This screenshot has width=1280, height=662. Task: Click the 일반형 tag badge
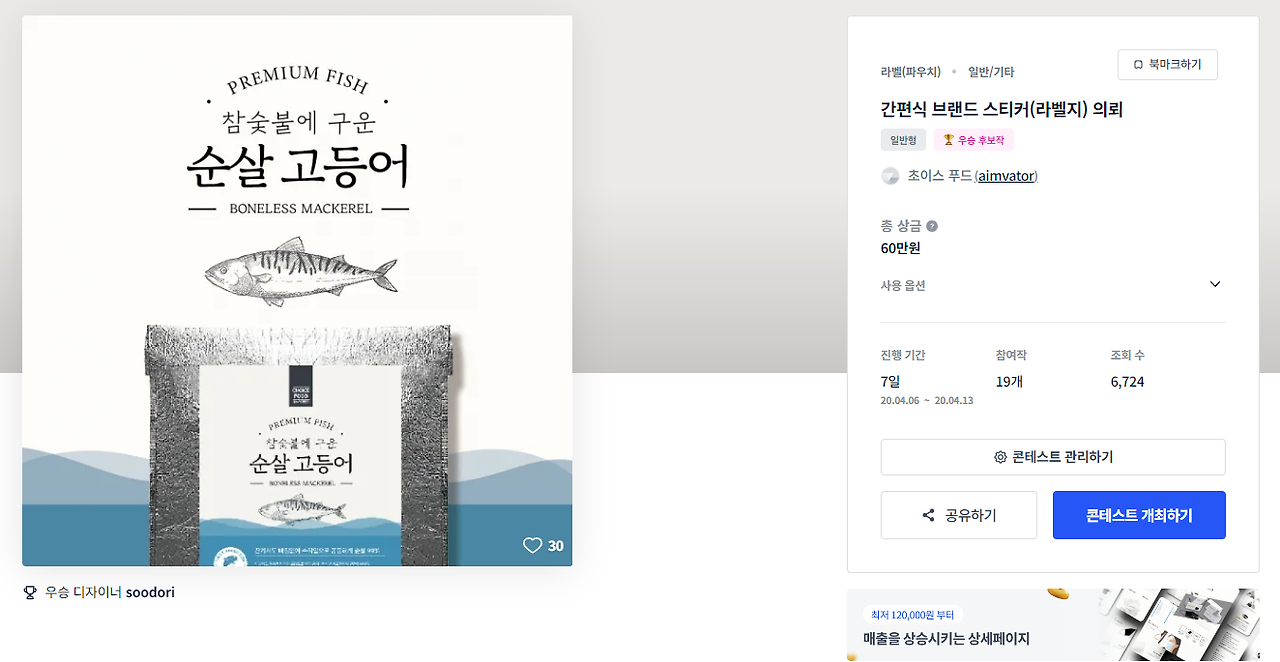click(x=903, y=140)
